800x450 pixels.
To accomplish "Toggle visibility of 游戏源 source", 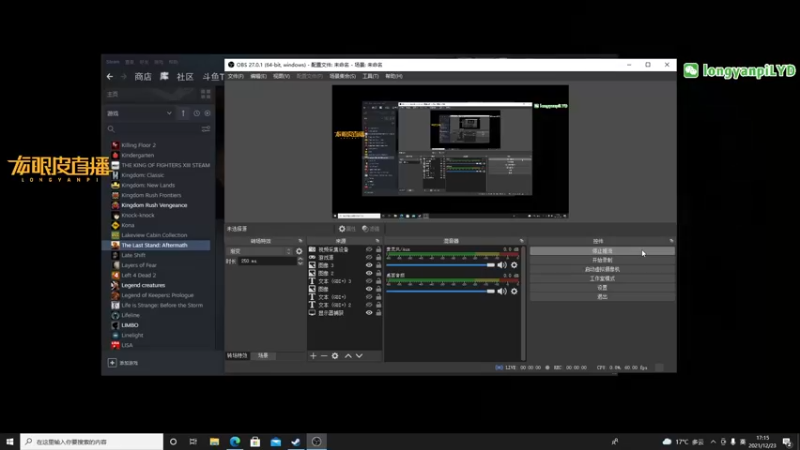I will [369, 258].
